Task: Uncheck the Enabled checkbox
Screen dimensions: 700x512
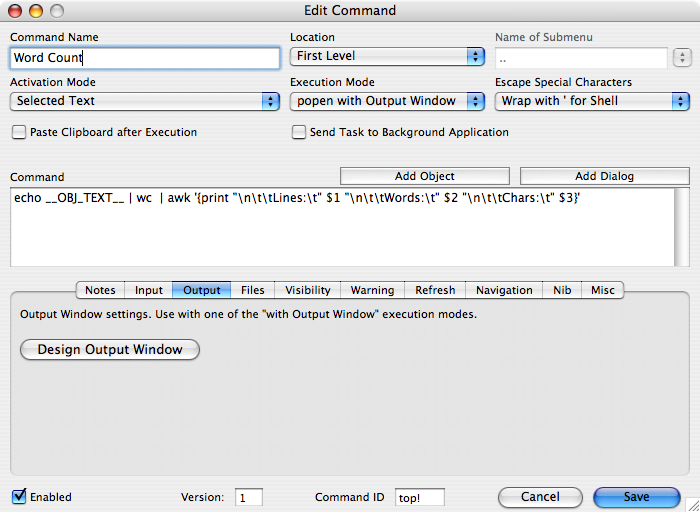Action: (19, 497)
